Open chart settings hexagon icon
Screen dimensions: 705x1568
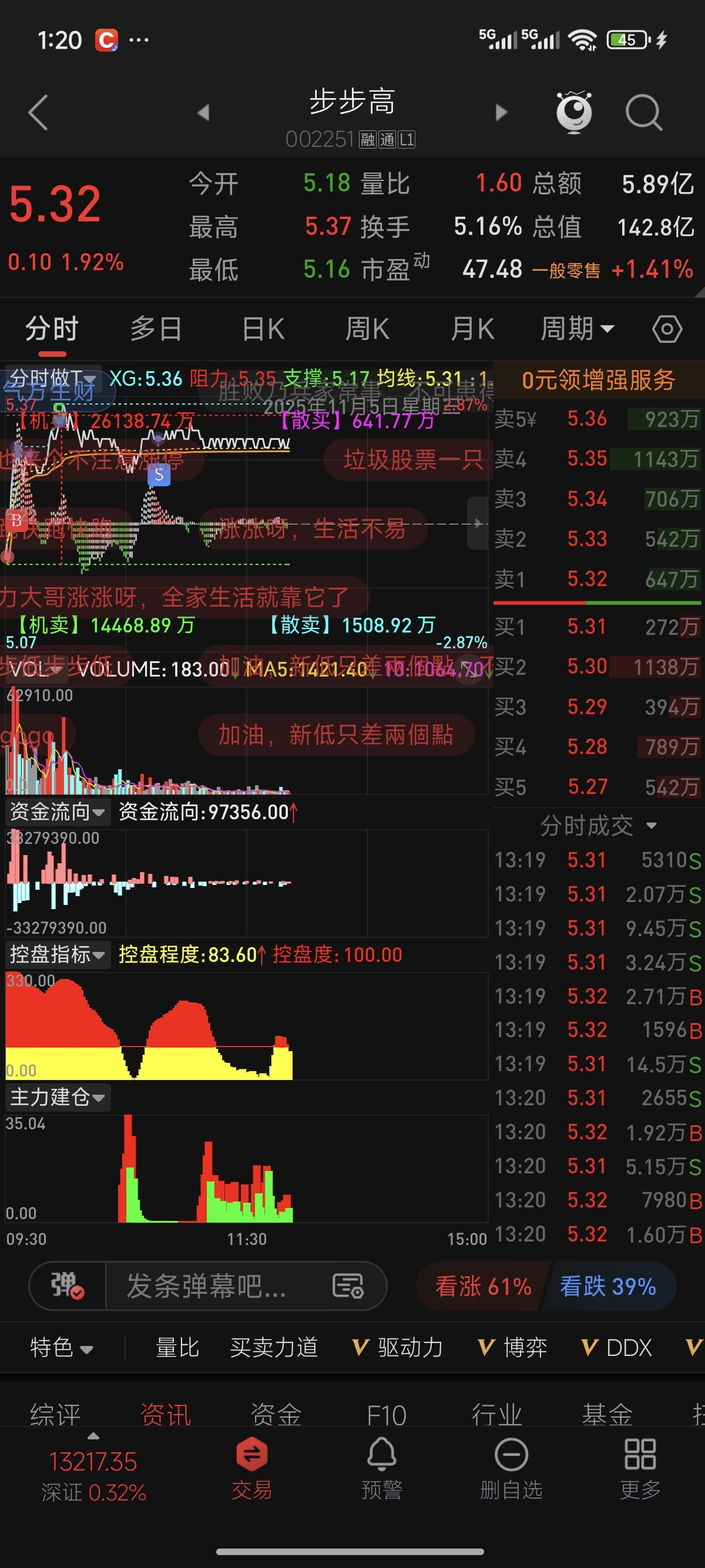pos(667,329)
